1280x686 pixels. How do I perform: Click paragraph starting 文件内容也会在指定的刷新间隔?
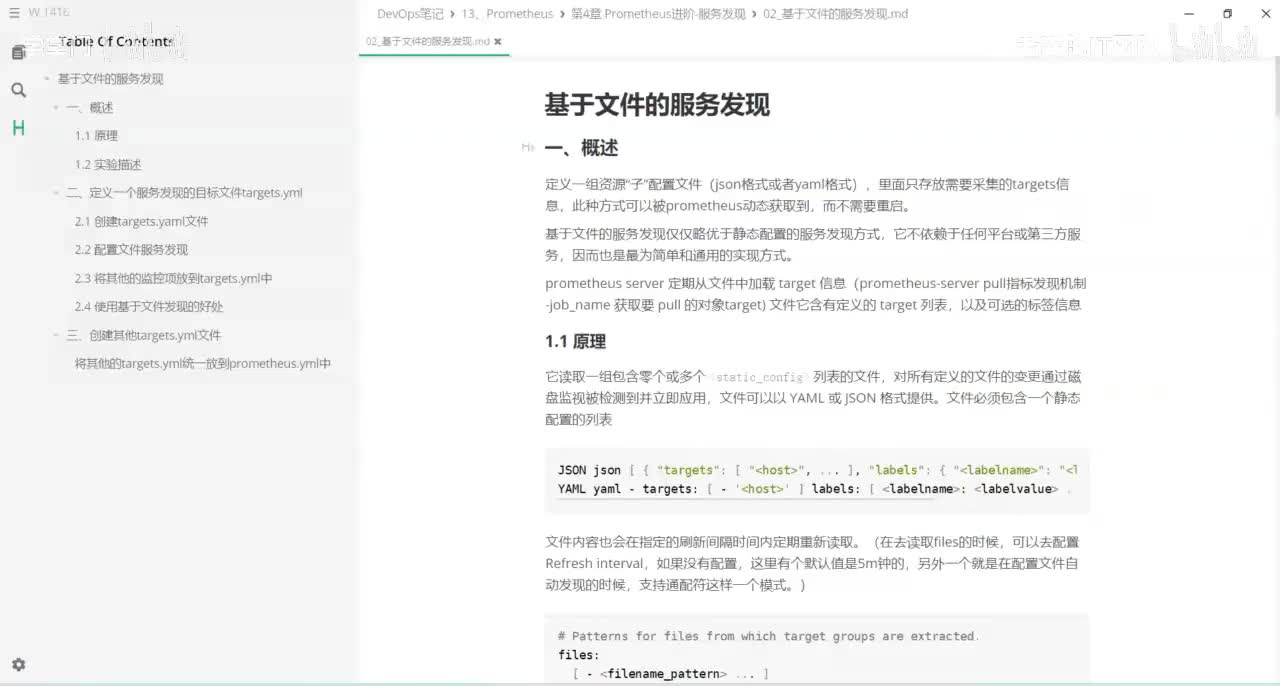click(812, 564)
